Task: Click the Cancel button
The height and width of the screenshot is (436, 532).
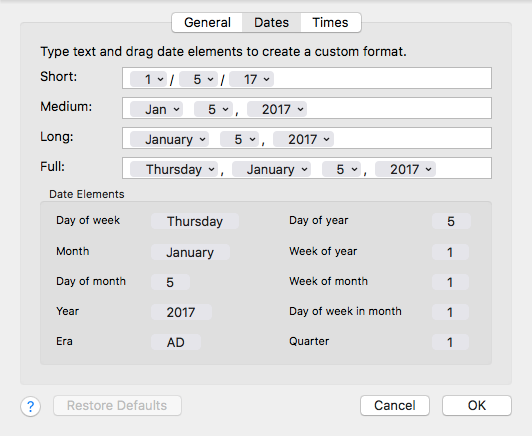Action: [395, 405]
